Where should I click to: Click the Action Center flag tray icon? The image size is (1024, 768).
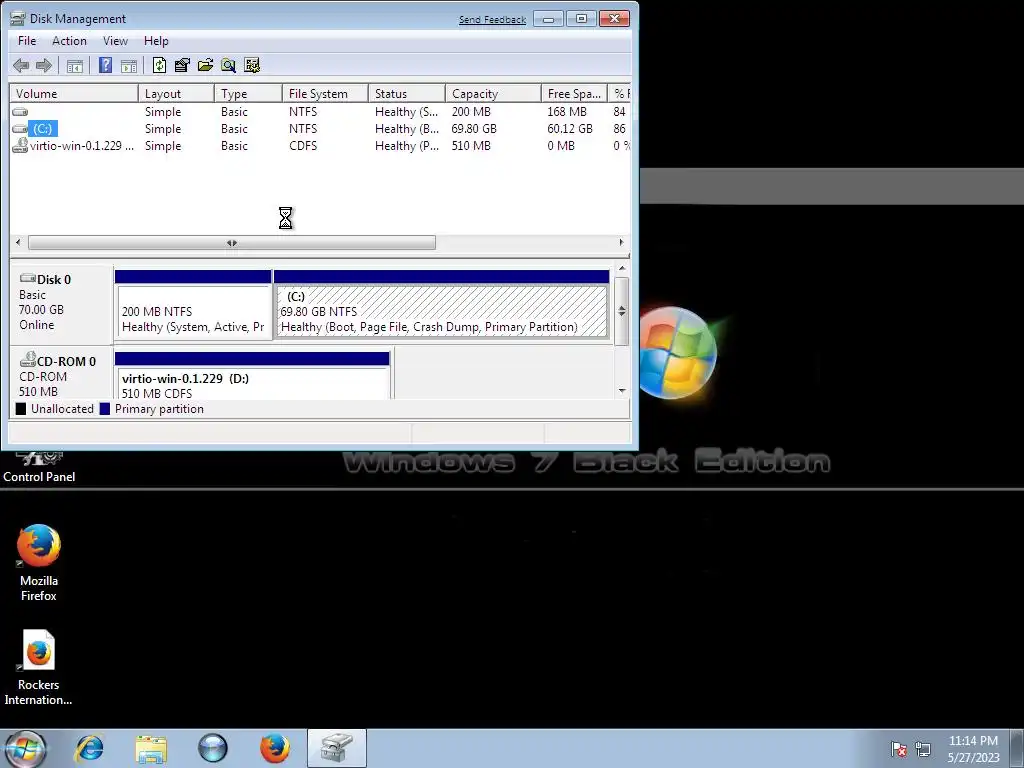coord(899,749)
